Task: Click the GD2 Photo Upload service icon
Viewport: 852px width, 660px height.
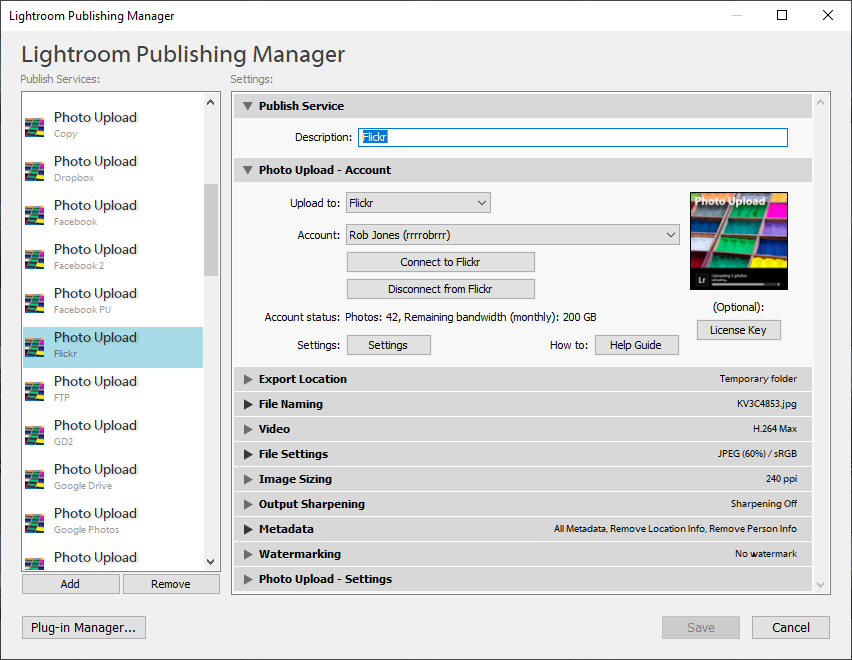Action: (35, 433)
